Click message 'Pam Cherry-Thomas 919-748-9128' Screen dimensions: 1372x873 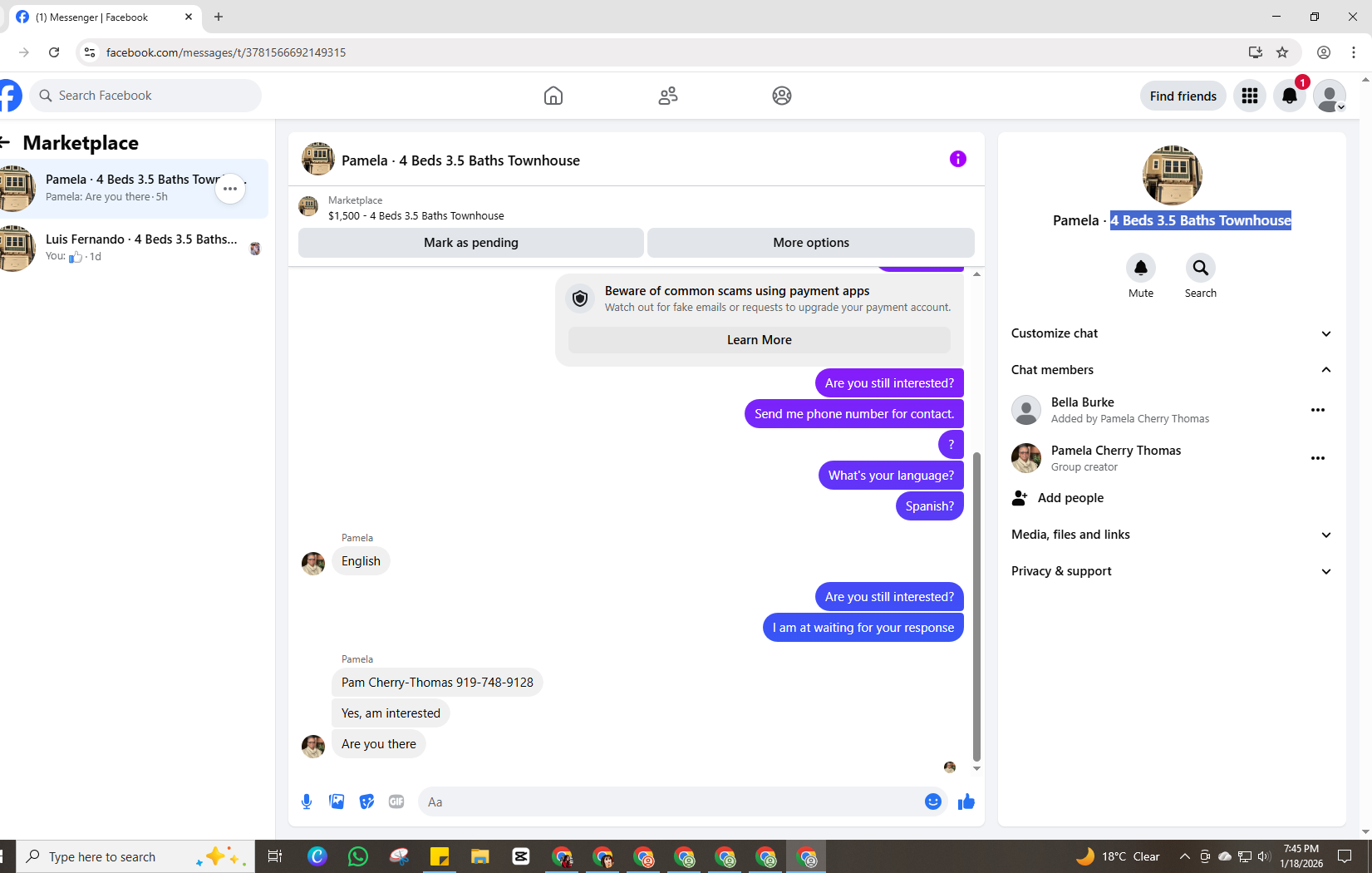(x=437, y=683)
